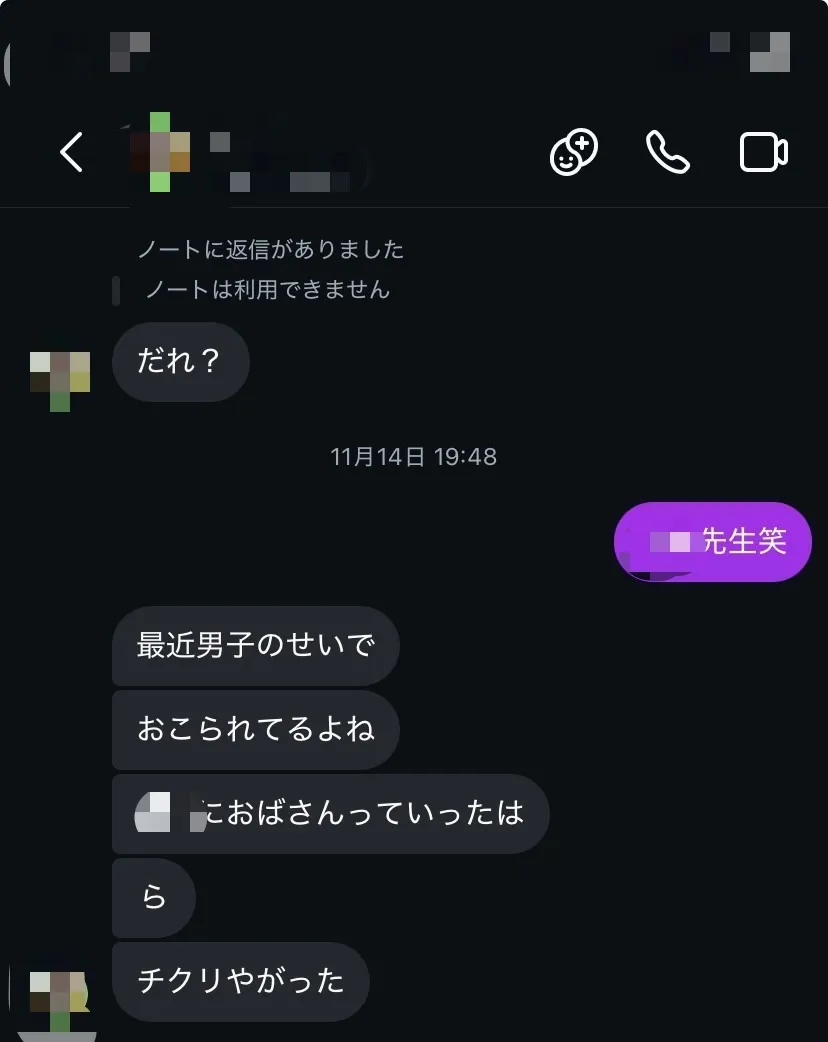Start a video call with camera icon
Image resolution: width=828 pixels, height=1042 pixels.
pyautogui.click(x=764, y=152)
